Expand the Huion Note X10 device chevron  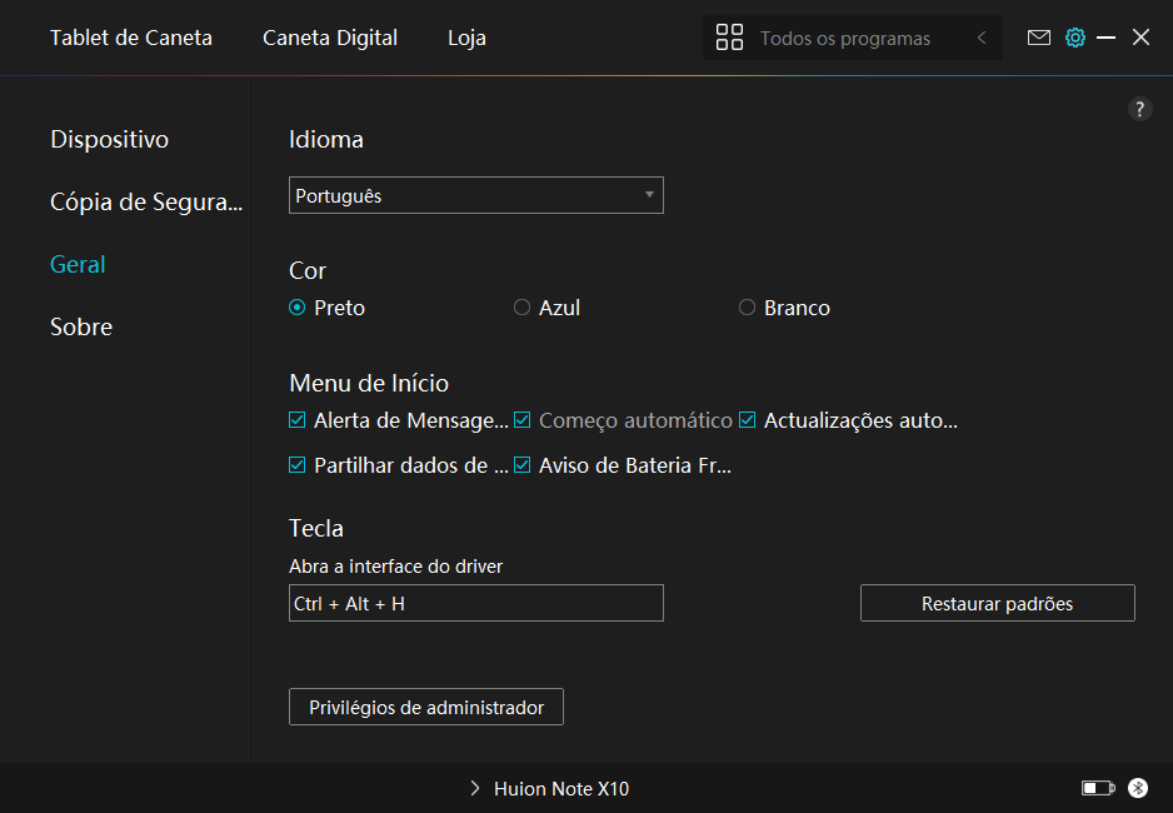475,789
